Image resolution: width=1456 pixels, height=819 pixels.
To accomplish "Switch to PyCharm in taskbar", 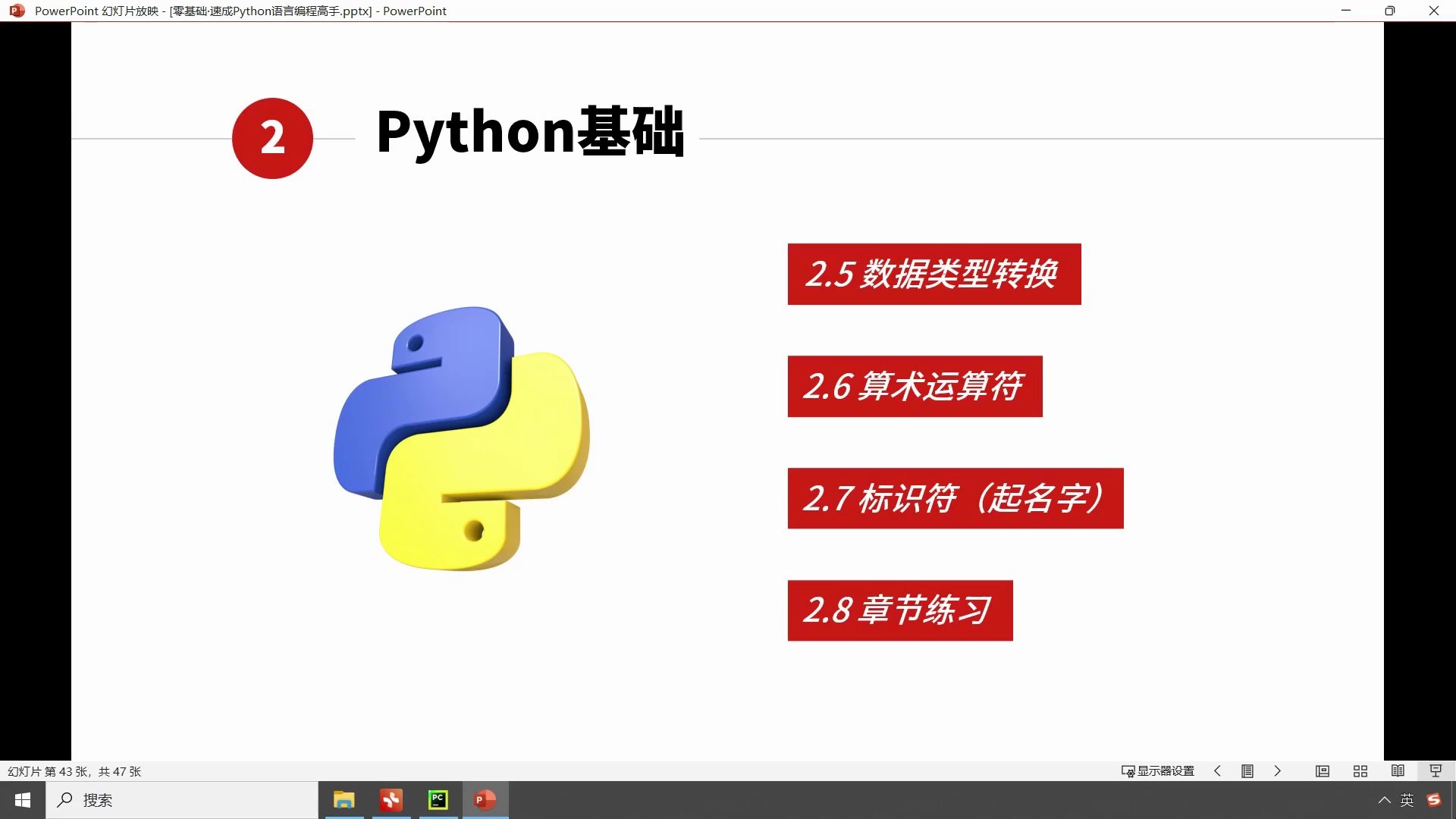I will [438, 800].
